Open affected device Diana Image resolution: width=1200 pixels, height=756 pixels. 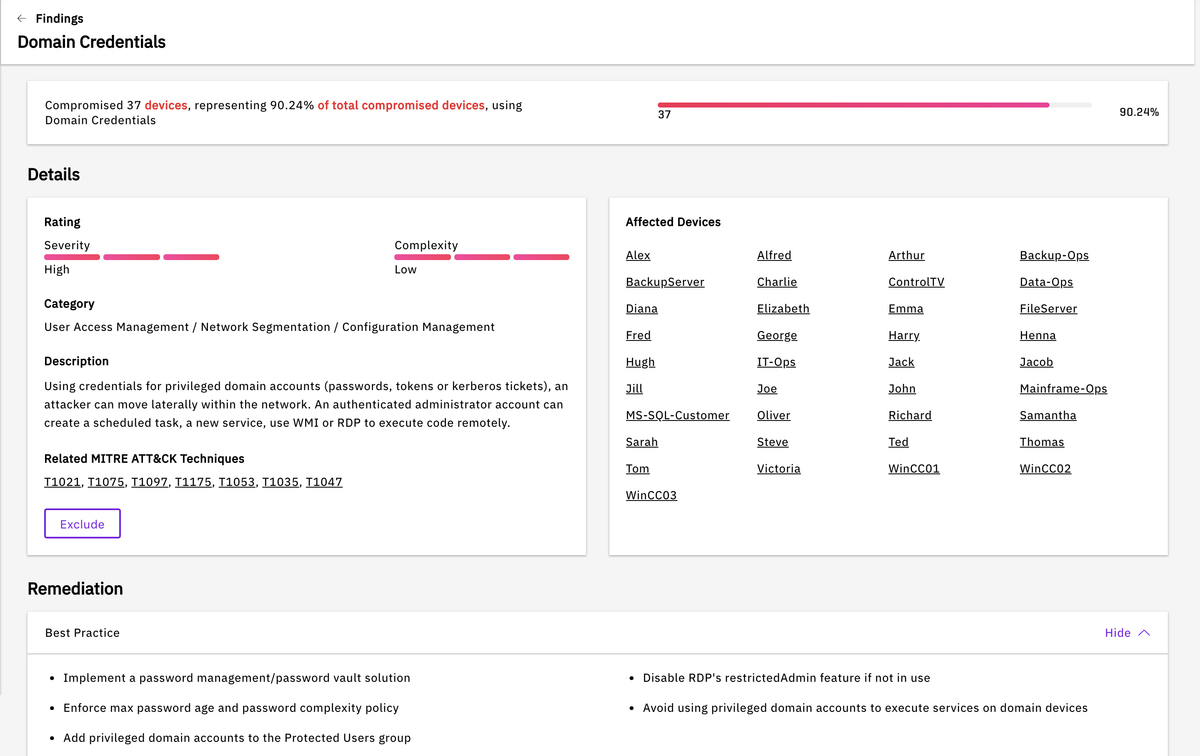coord(641,309)
